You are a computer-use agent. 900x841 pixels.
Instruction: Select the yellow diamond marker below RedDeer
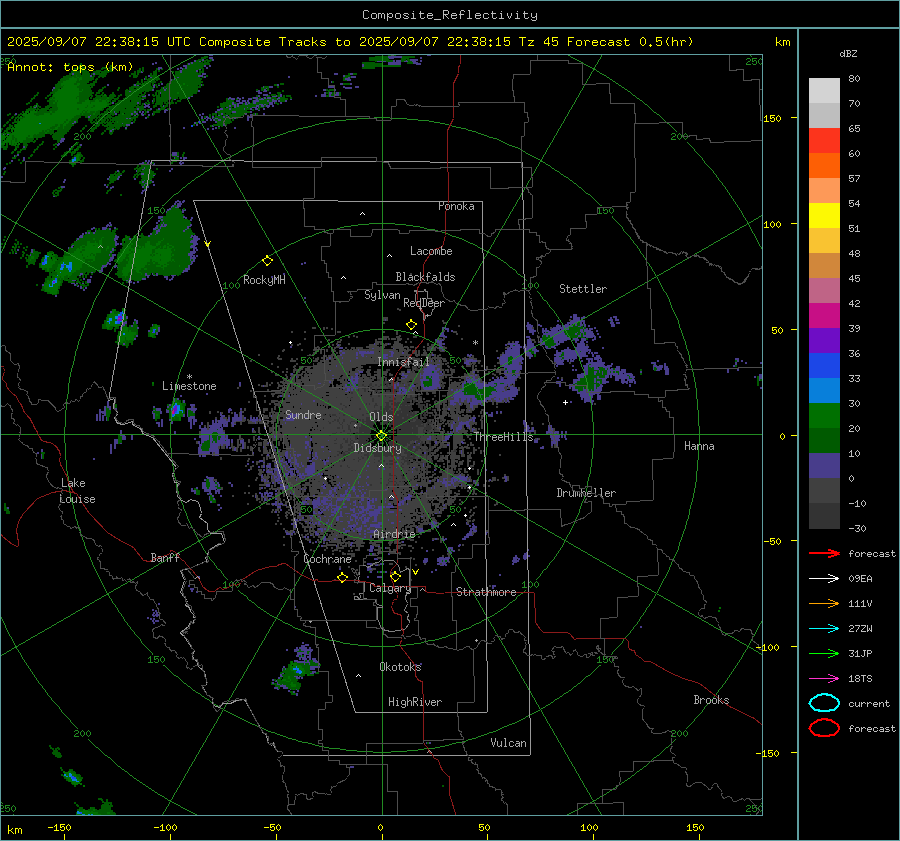(411, 325)
